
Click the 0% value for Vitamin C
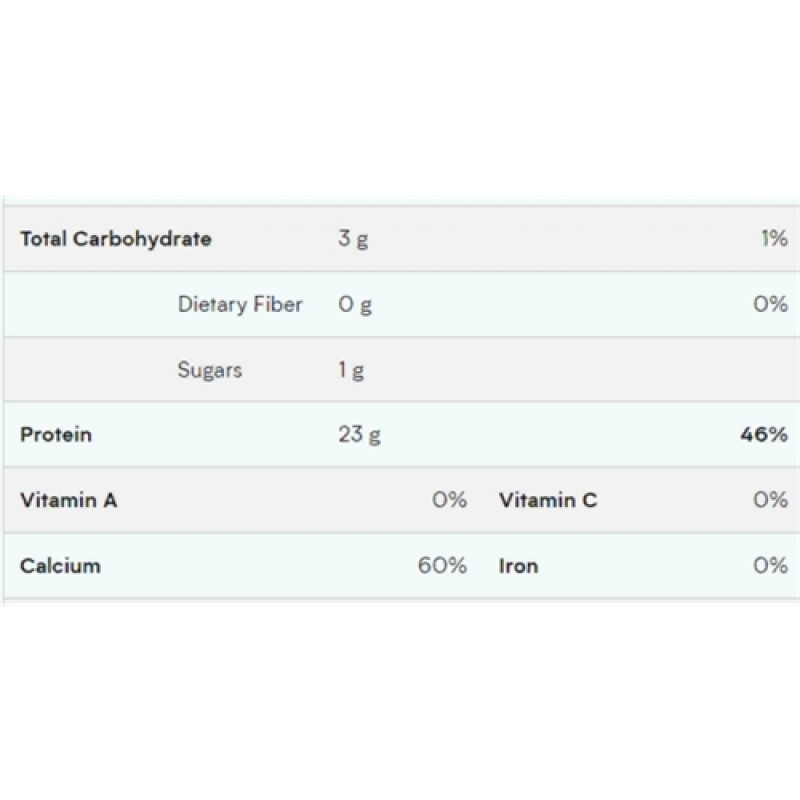point(771,500)
